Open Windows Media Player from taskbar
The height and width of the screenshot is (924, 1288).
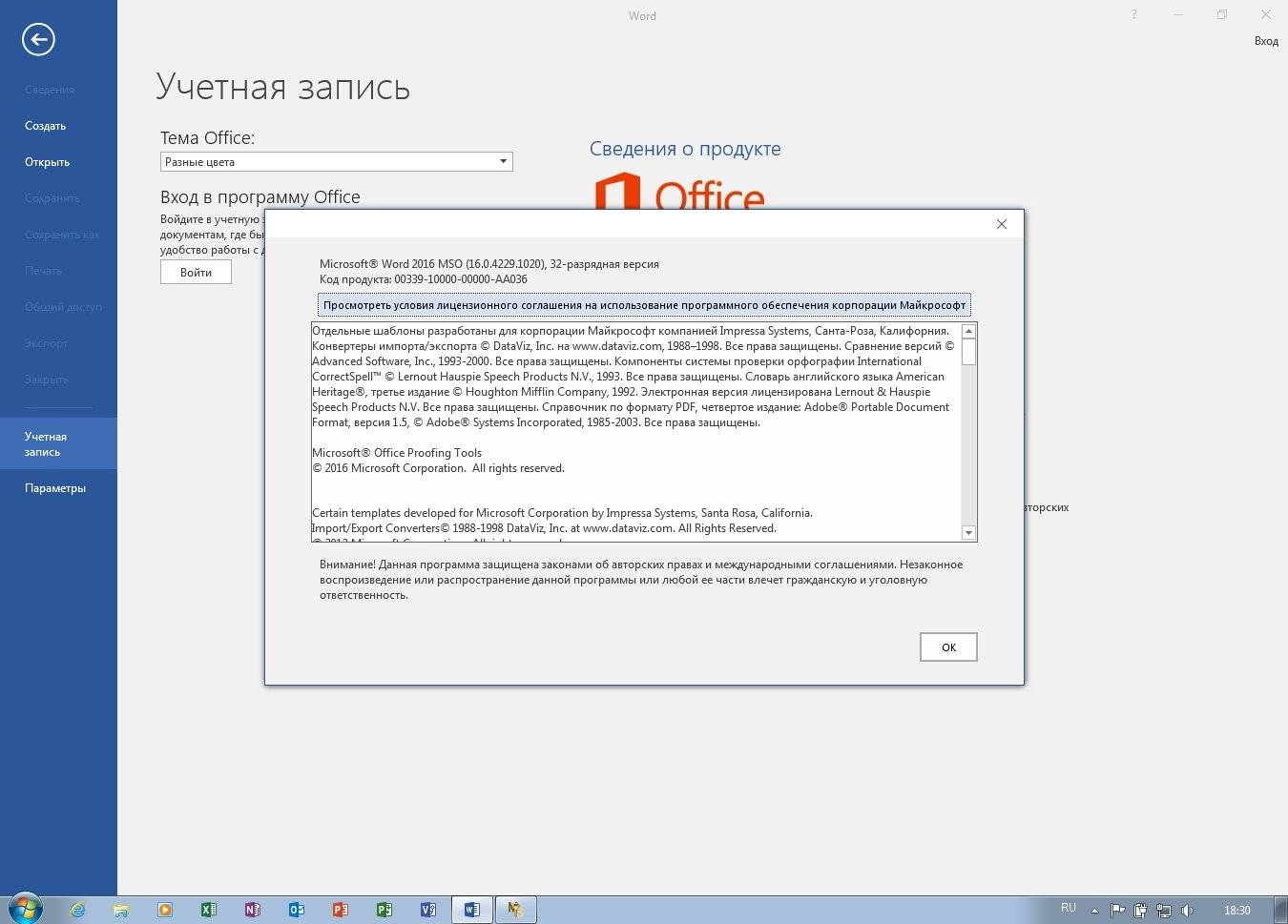tap(165, 910)
